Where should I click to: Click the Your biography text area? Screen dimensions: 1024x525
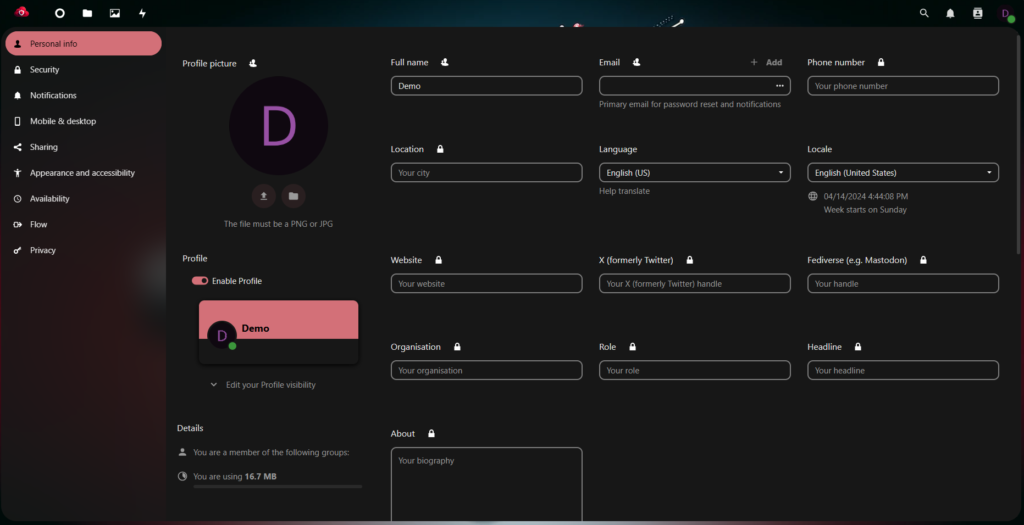coord(487,485)
